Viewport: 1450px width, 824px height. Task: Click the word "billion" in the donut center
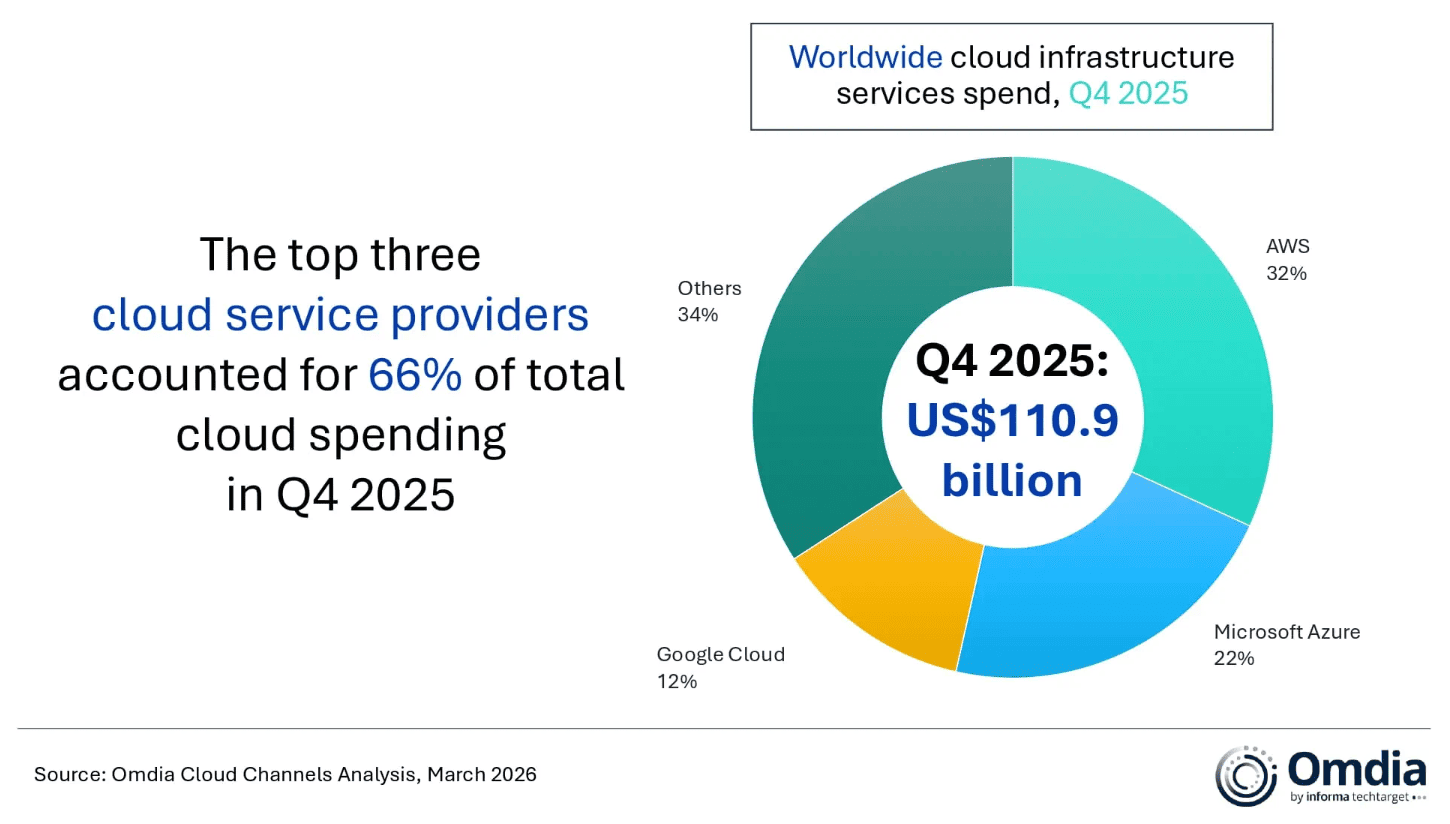[x=1012, y=480]
